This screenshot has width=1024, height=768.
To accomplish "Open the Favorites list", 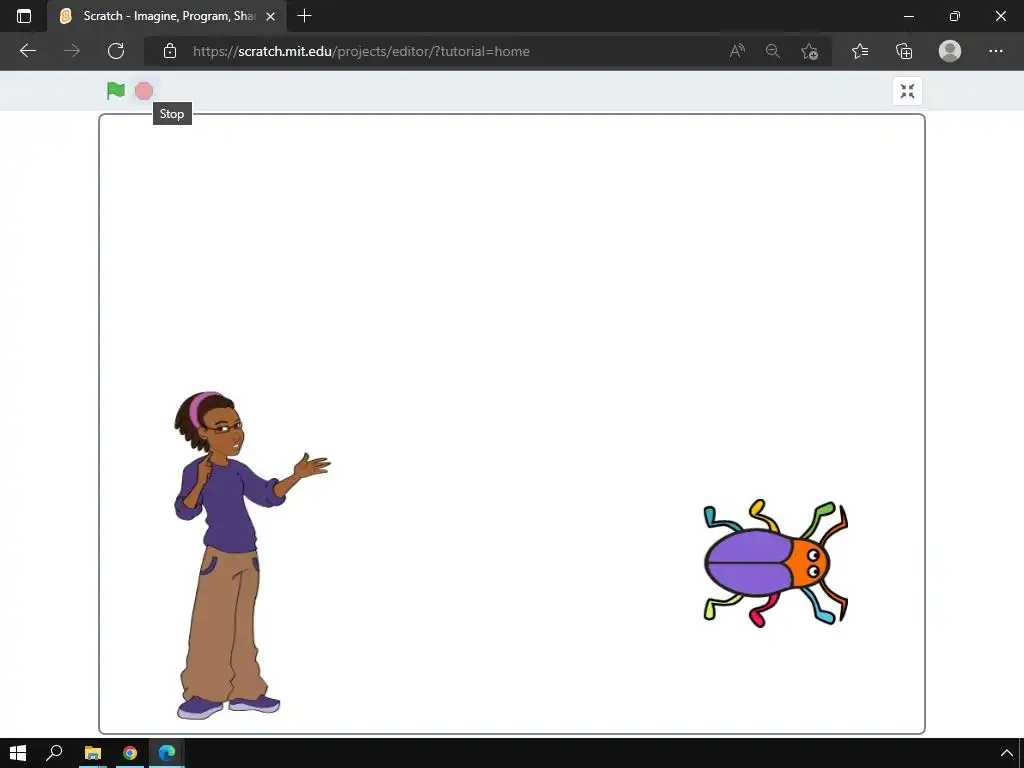I will (860, 51).
